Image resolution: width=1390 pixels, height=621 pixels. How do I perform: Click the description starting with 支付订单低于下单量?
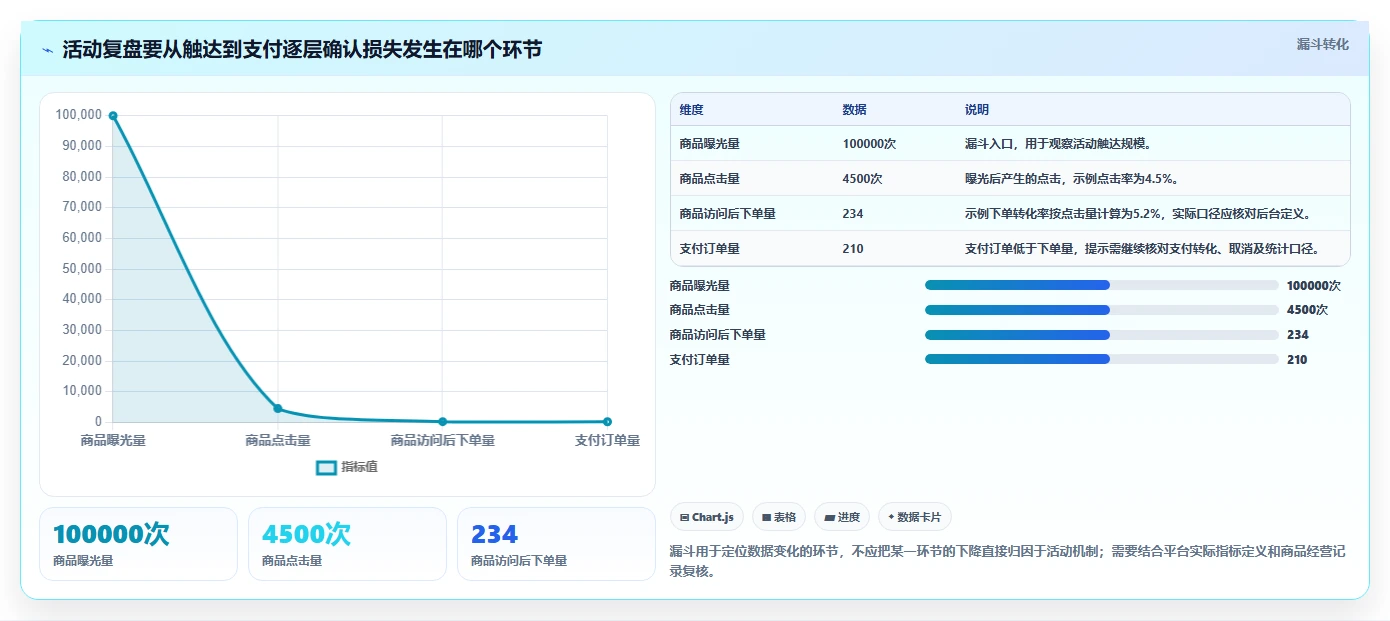(1142, 249)
